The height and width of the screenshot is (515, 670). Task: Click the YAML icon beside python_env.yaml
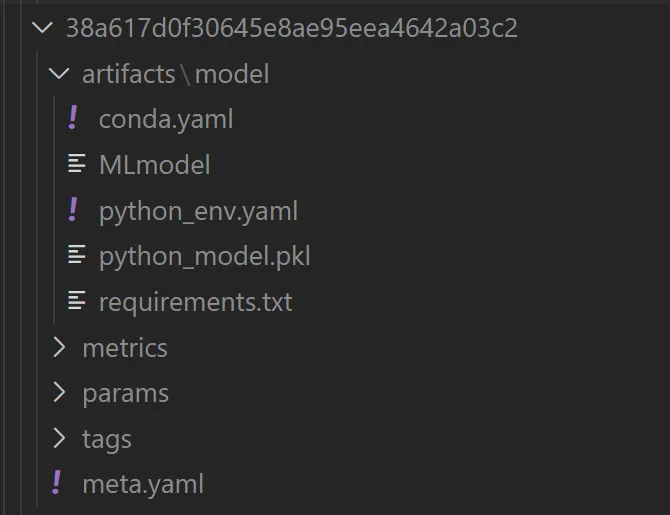(x=73, y=209)
